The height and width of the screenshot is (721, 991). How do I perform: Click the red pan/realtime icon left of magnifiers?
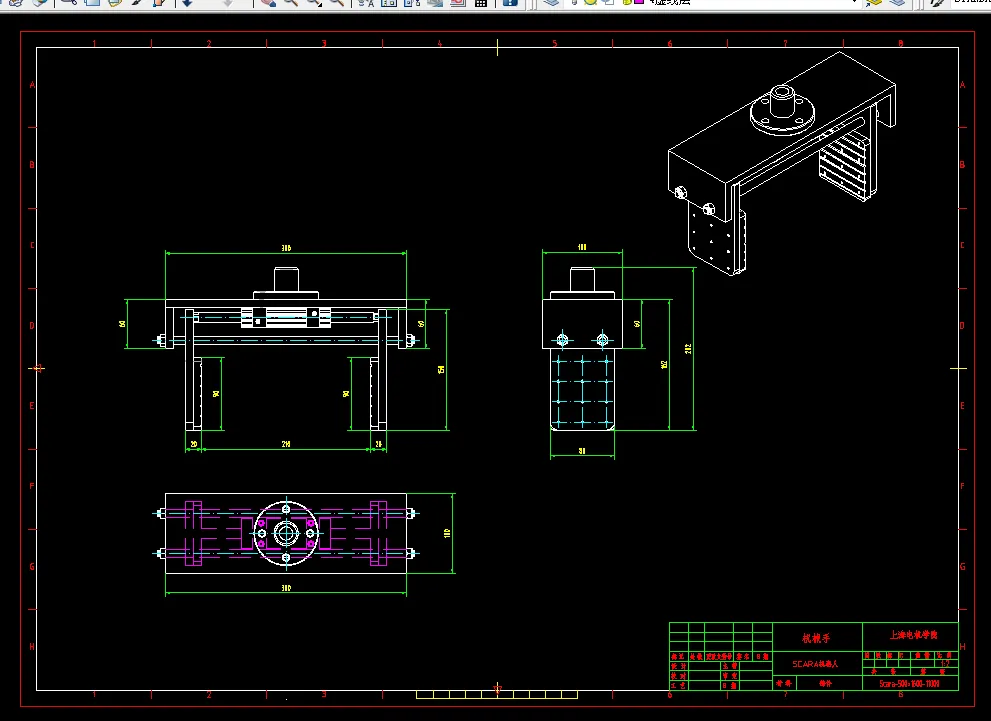pos(268,3)
